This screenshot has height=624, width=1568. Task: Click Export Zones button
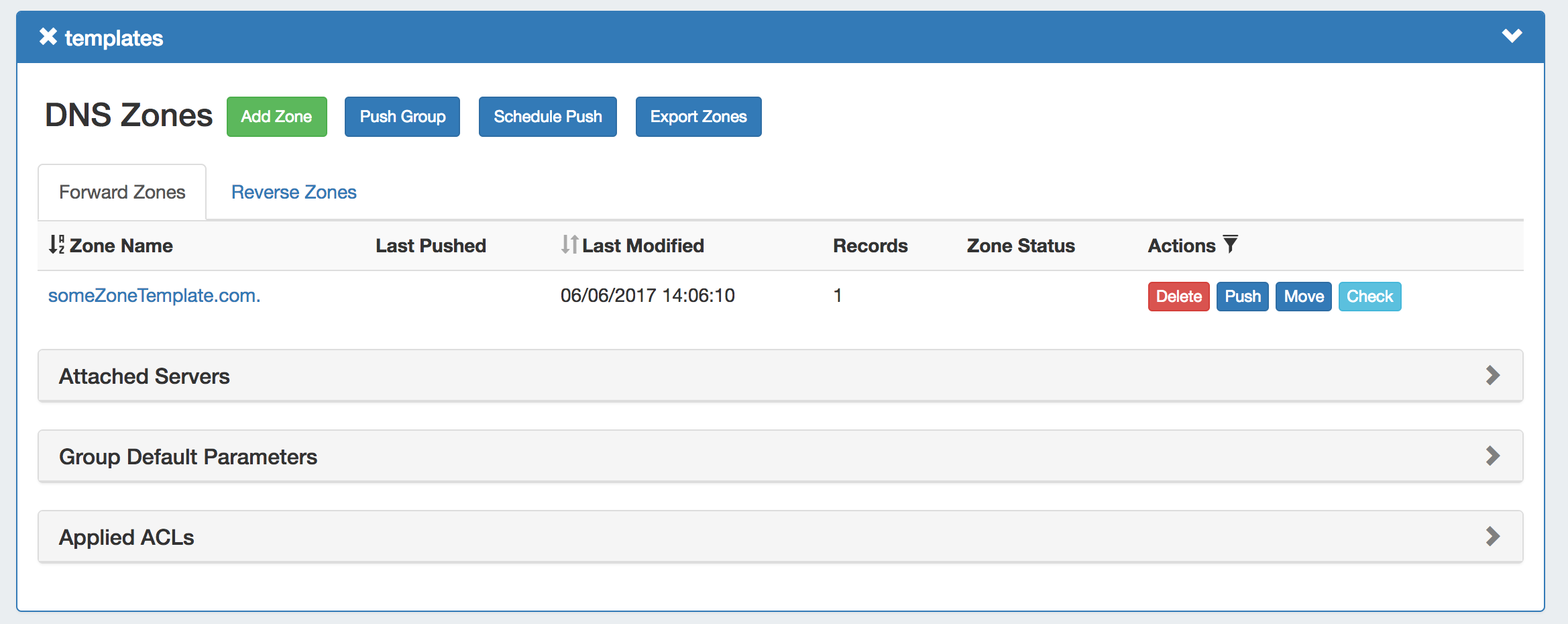pos(698,117)
